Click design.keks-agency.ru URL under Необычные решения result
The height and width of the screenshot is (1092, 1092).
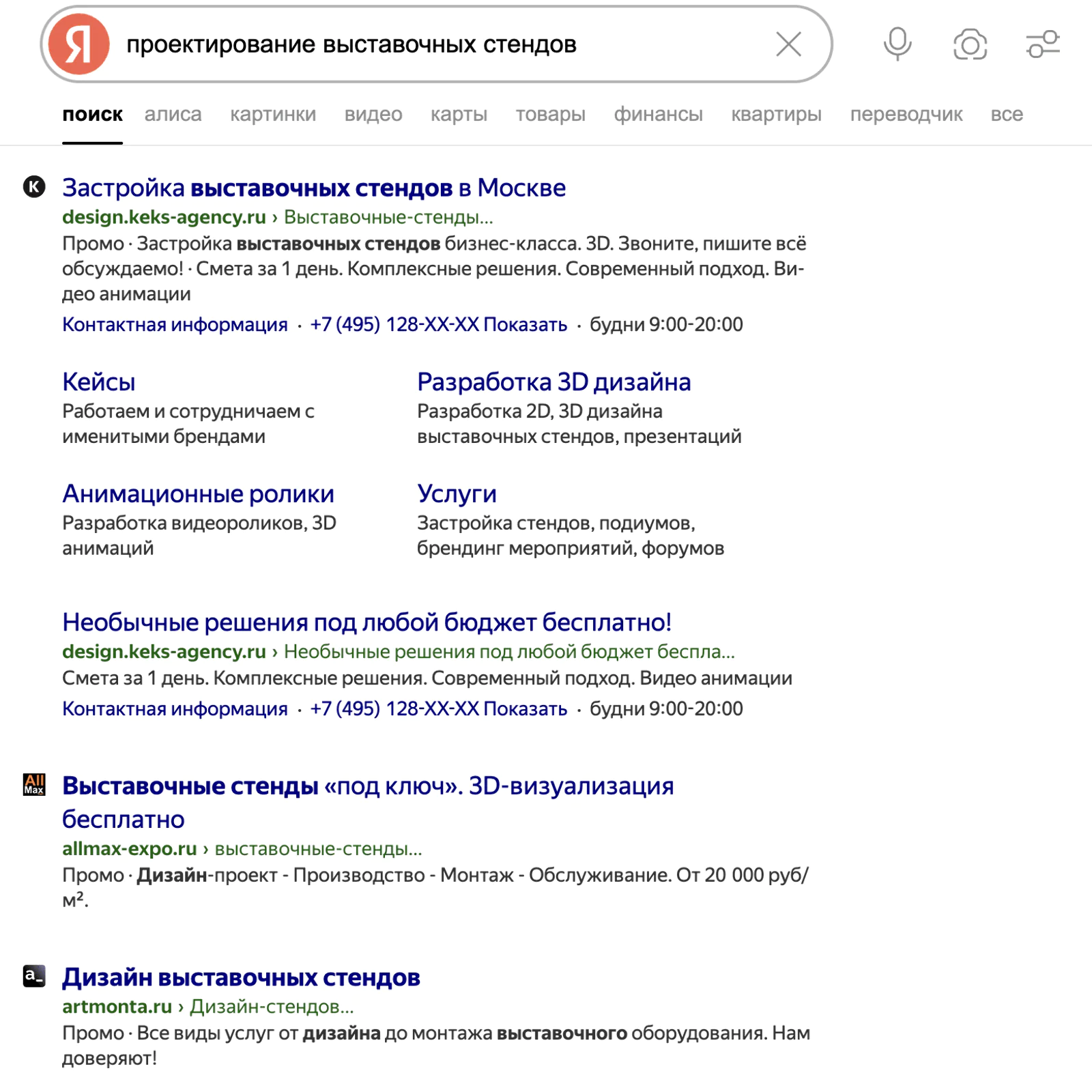click(164, 652)
